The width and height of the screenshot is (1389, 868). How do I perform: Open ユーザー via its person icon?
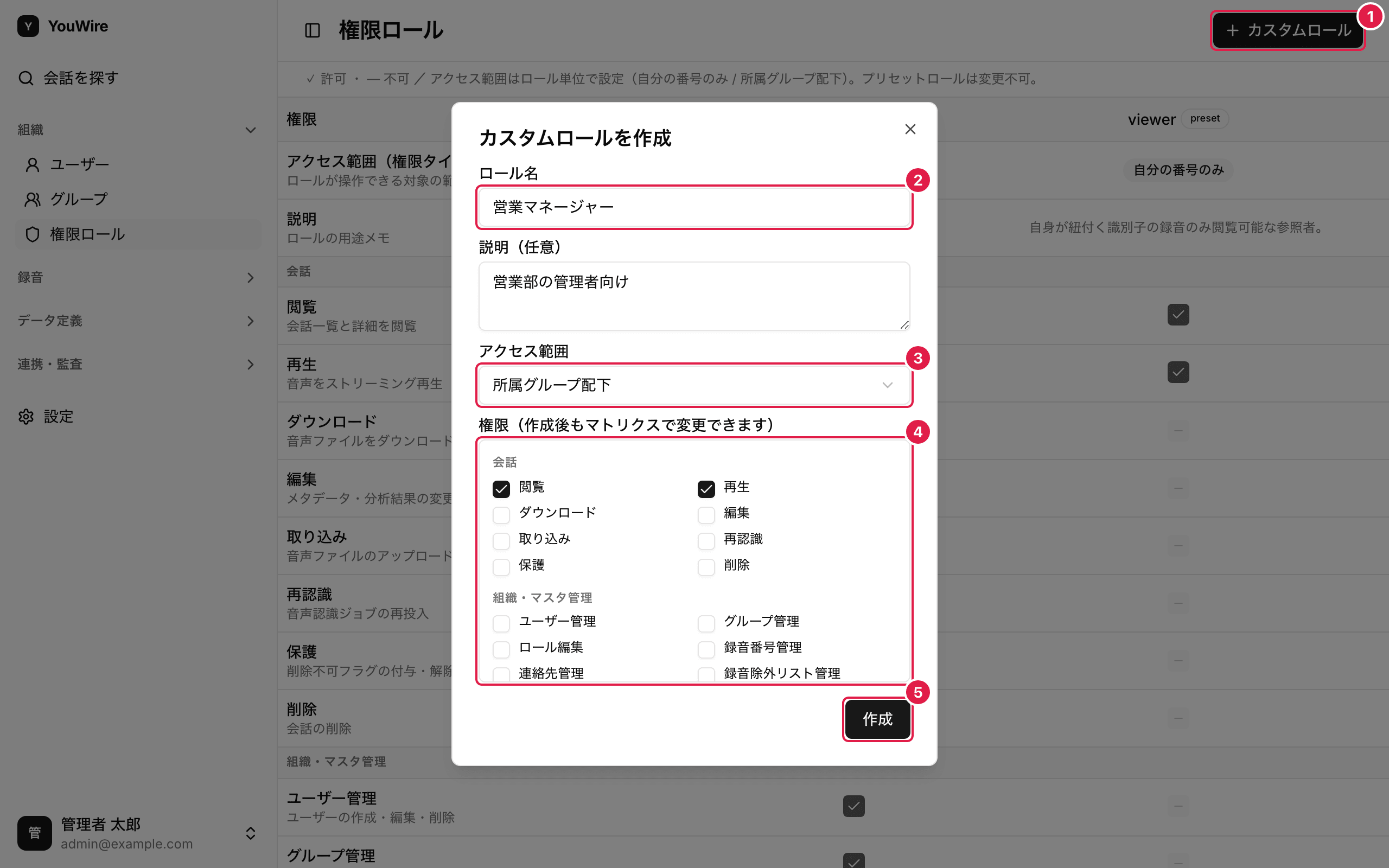(x=33, y=165)
